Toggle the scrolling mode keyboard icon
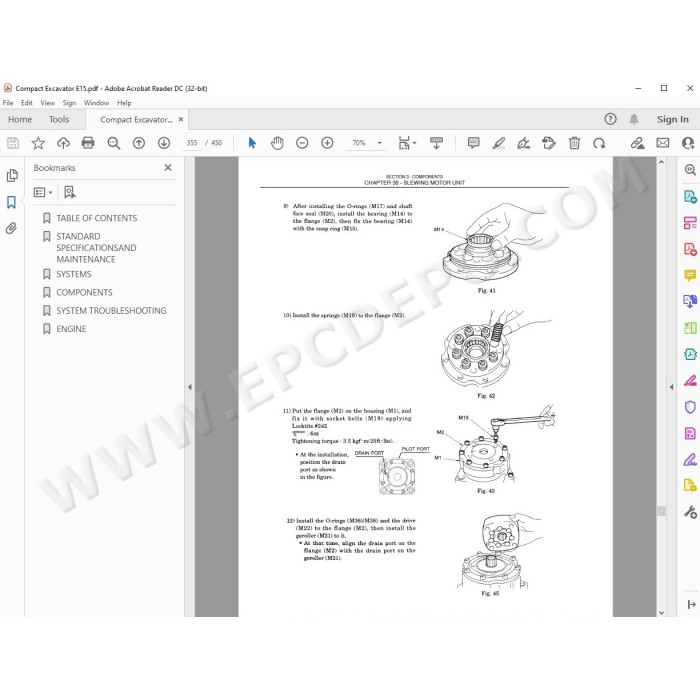Viewport: 700px width, 700px height. 436,143
